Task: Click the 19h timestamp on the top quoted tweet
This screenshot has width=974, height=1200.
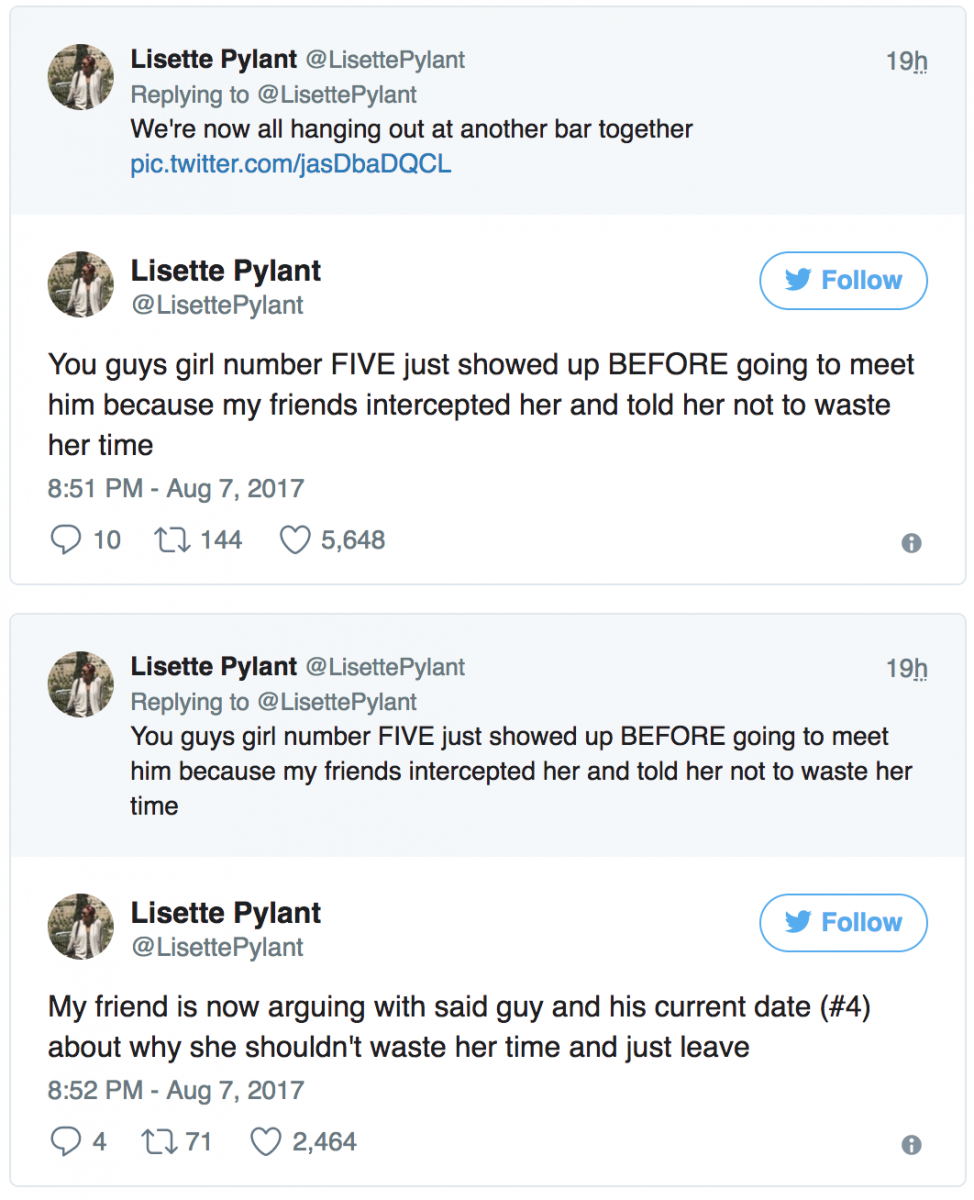Action: [x=907, y=61]
